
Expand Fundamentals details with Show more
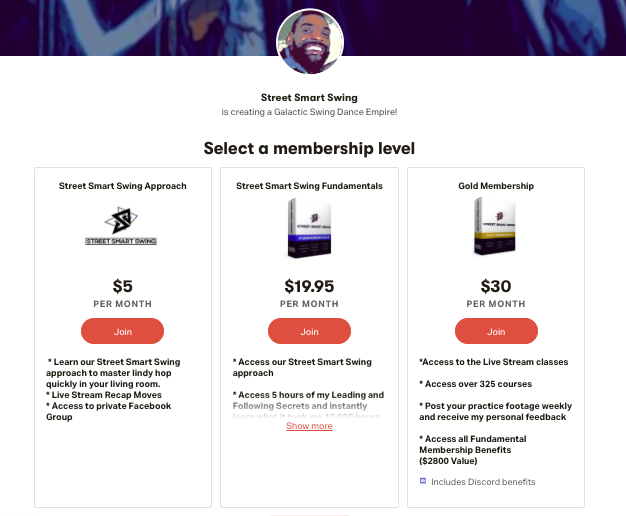point(309,426)
